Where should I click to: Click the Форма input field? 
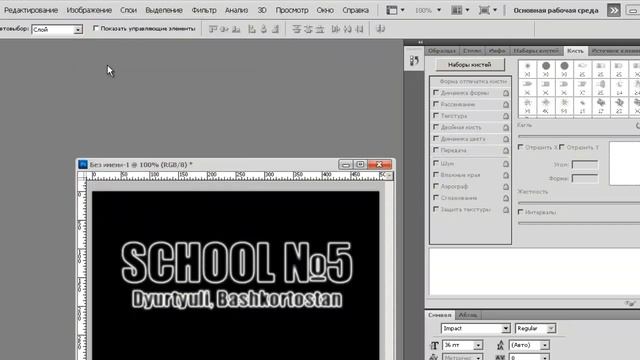coord(584,178)
